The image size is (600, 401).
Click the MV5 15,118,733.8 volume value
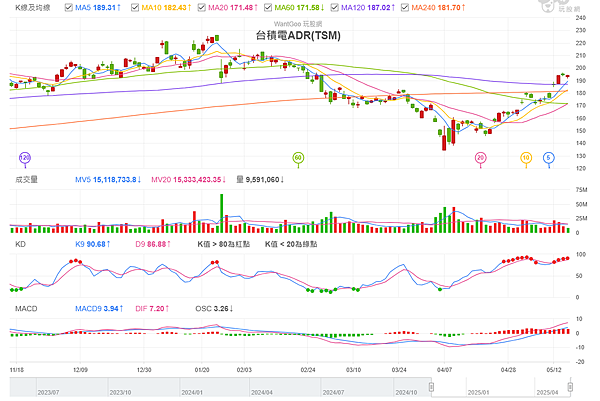108,179
